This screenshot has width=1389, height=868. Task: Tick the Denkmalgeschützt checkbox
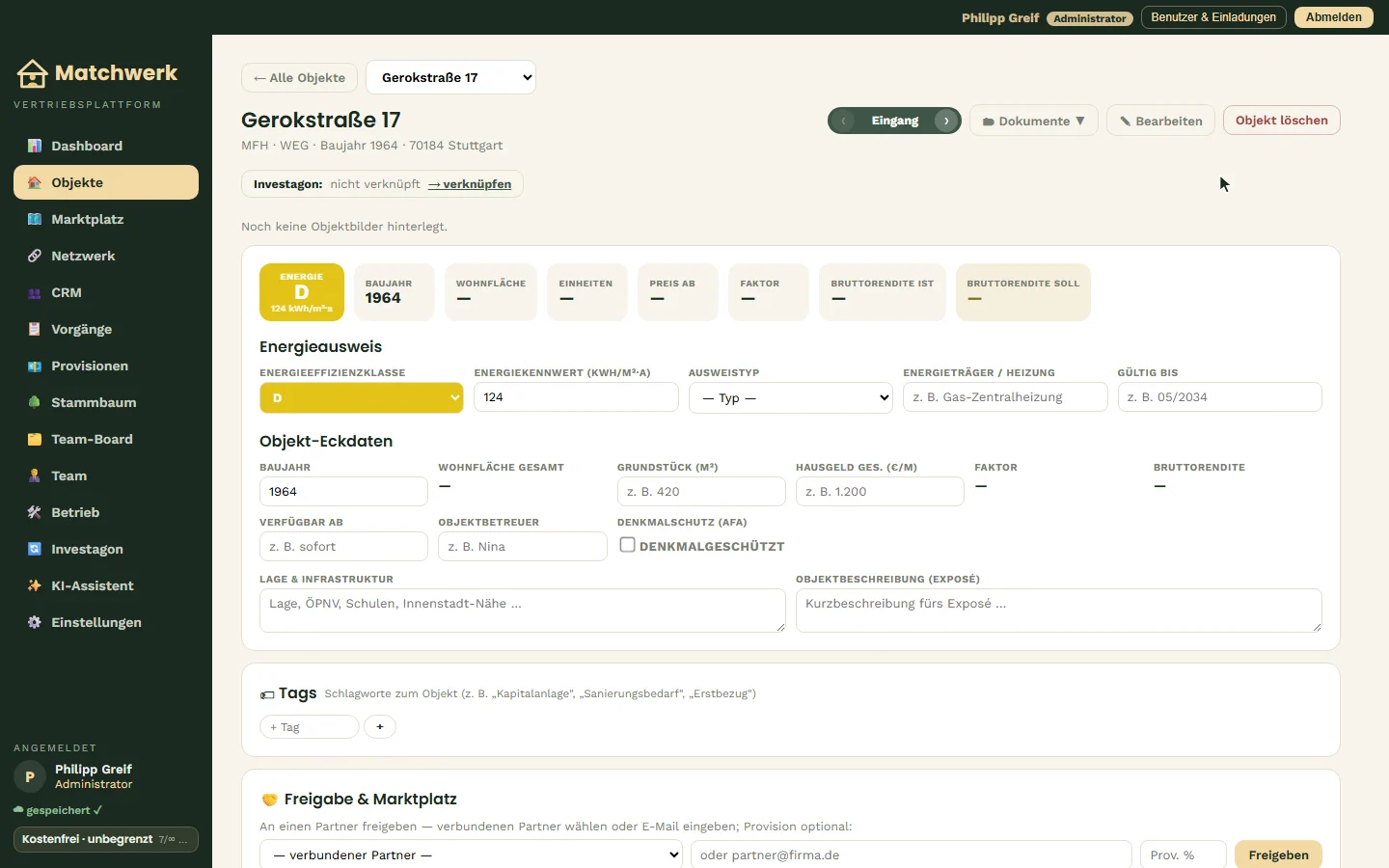(627, 545)
